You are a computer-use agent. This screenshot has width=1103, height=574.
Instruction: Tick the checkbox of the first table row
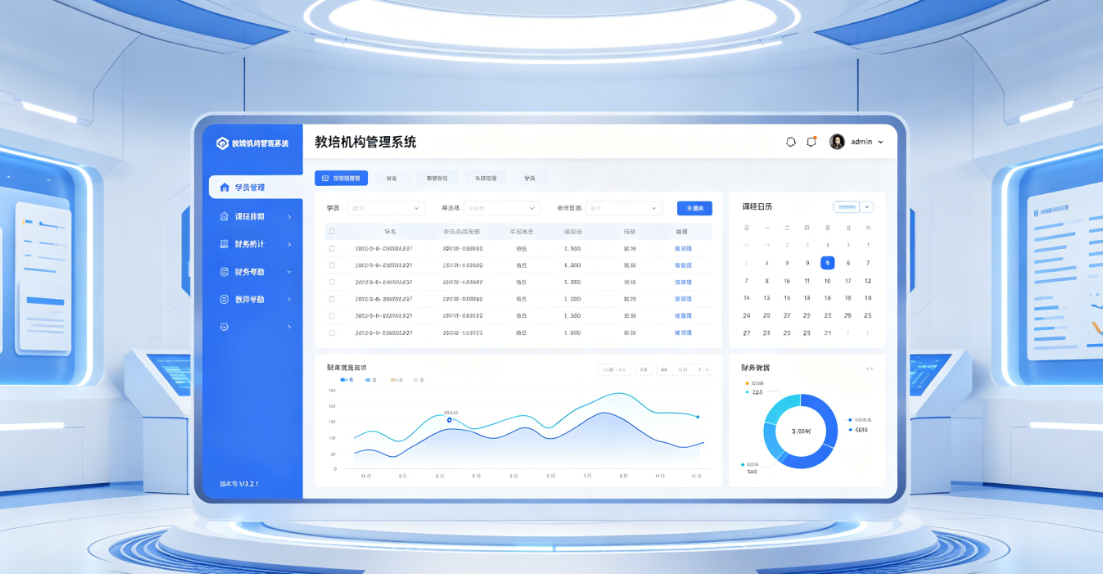pyautogui.click(x=332, y=248)
